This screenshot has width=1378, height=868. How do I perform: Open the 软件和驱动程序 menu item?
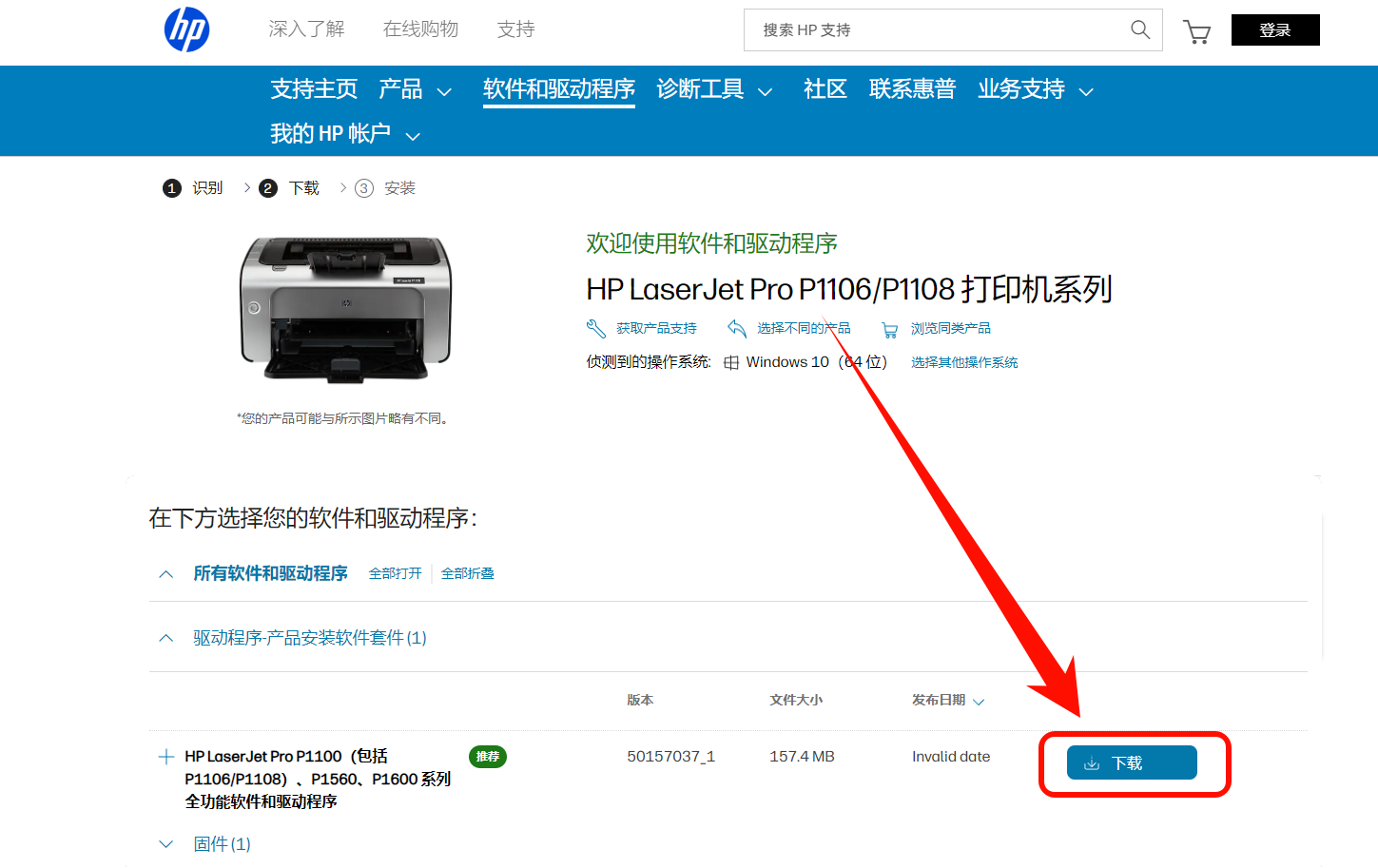[x=559, y=89]
